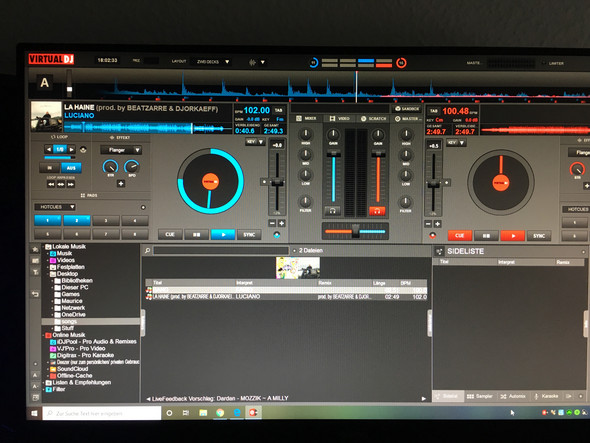590x443 pixels.
Task: Switch to the SCRATCH tab
Action: [374, 119]
